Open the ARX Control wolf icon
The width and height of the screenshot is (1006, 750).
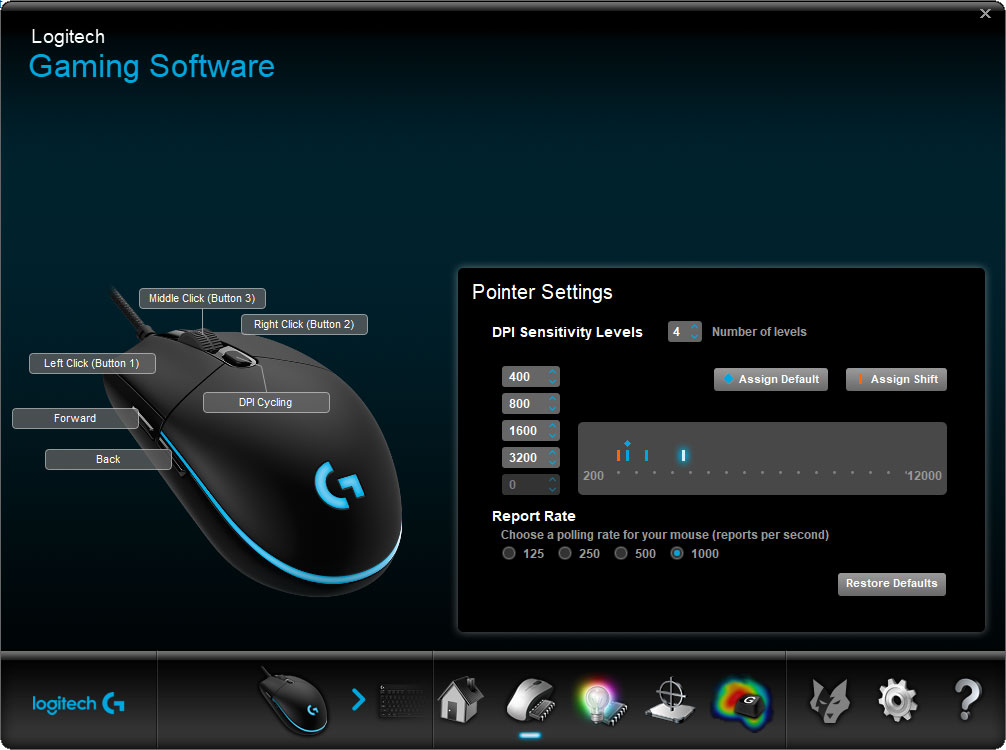[829, 701]
